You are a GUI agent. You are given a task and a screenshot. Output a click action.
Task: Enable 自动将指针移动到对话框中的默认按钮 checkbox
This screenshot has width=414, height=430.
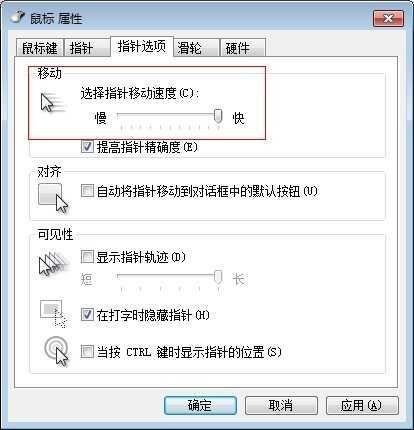(87, 191)
